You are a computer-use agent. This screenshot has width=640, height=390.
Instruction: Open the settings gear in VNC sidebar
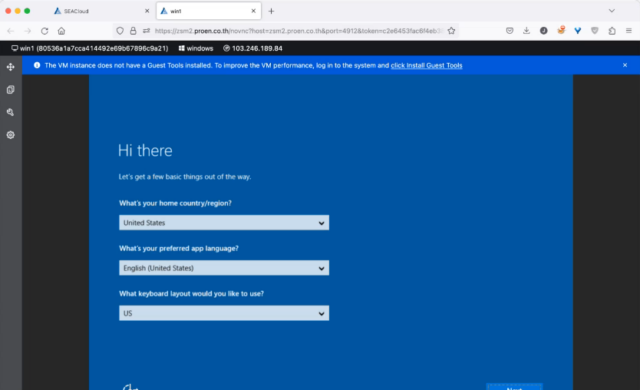click(x=11, y=135)
